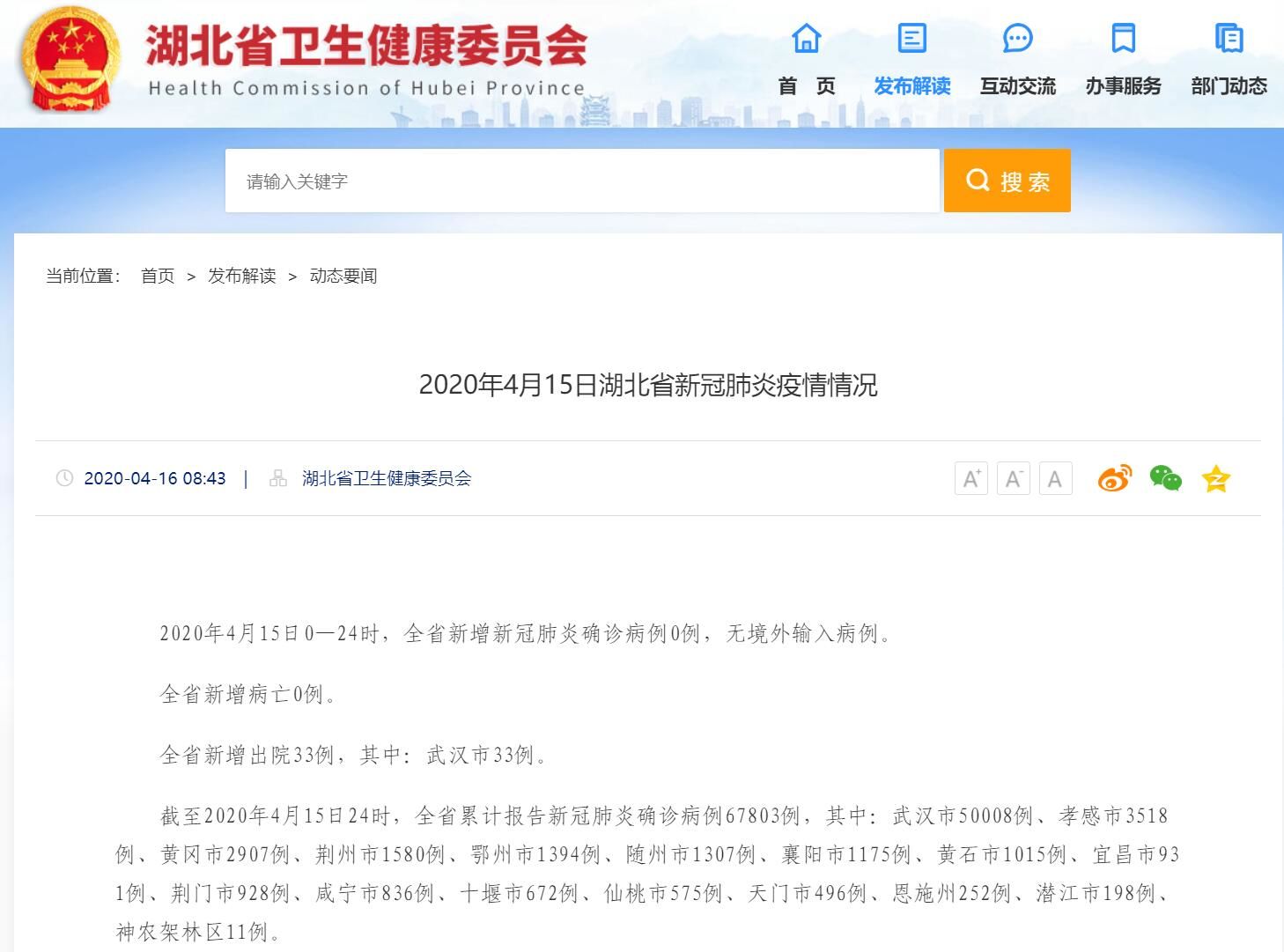Share article via WeChat icon
The width and height of the screenshot is (1284, 952).
(x=1165, y=478)
